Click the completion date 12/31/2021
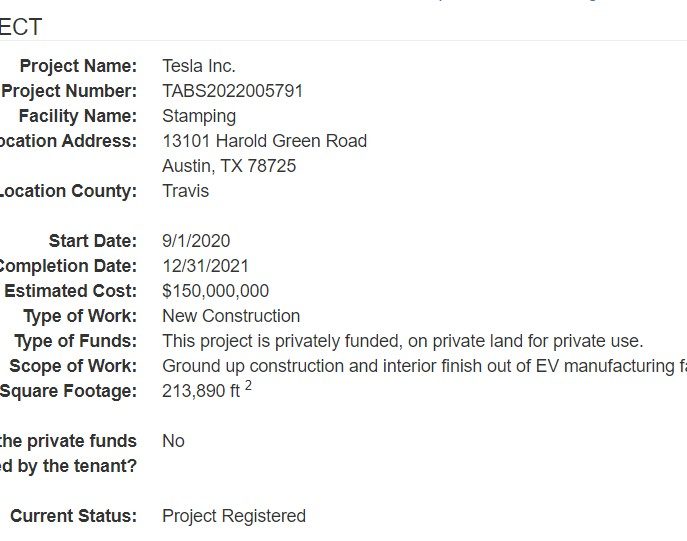687x541 pixels. click(205, 266)
